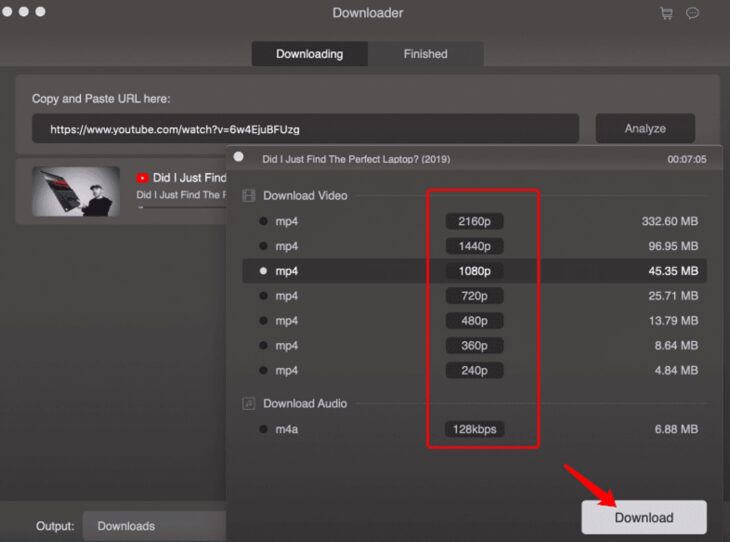Screen dimensions: 730x542
Task: Click the Download Video film icon
Action: click(x=249, y=196)
